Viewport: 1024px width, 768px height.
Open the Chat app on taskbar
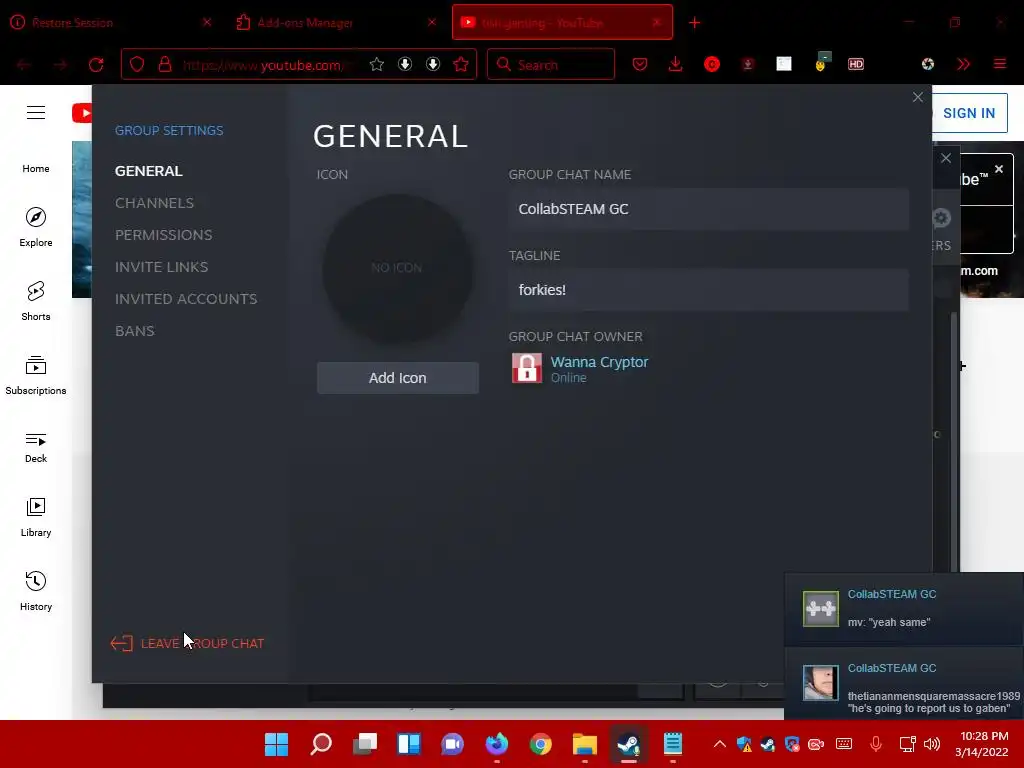[x=453, y=744]
